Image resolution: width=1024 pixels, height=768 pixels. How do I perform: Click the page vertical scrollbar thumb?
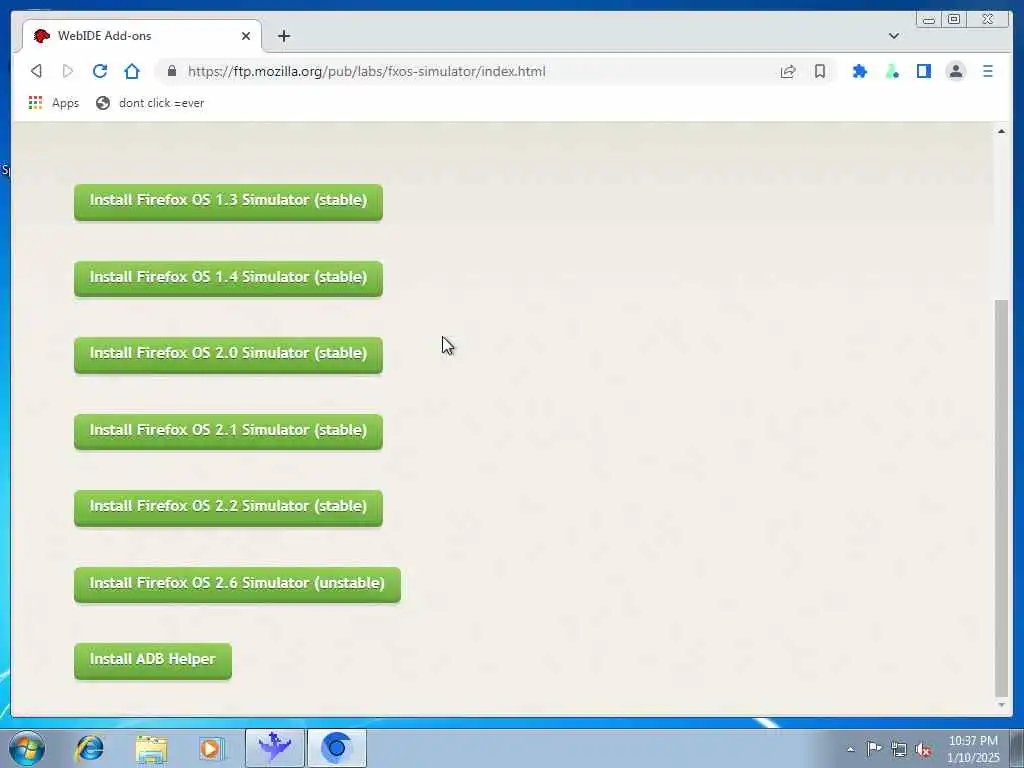(x=1001, y=498)
